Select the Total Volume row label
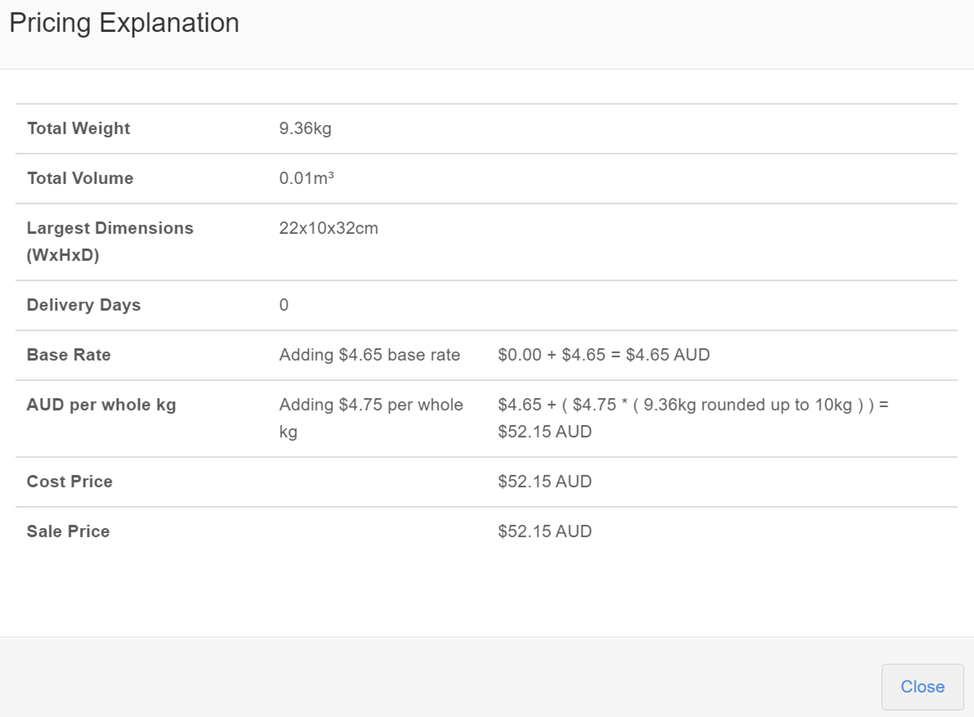The width and height of the screenshot is (974, 717). (x=80, y=178)
